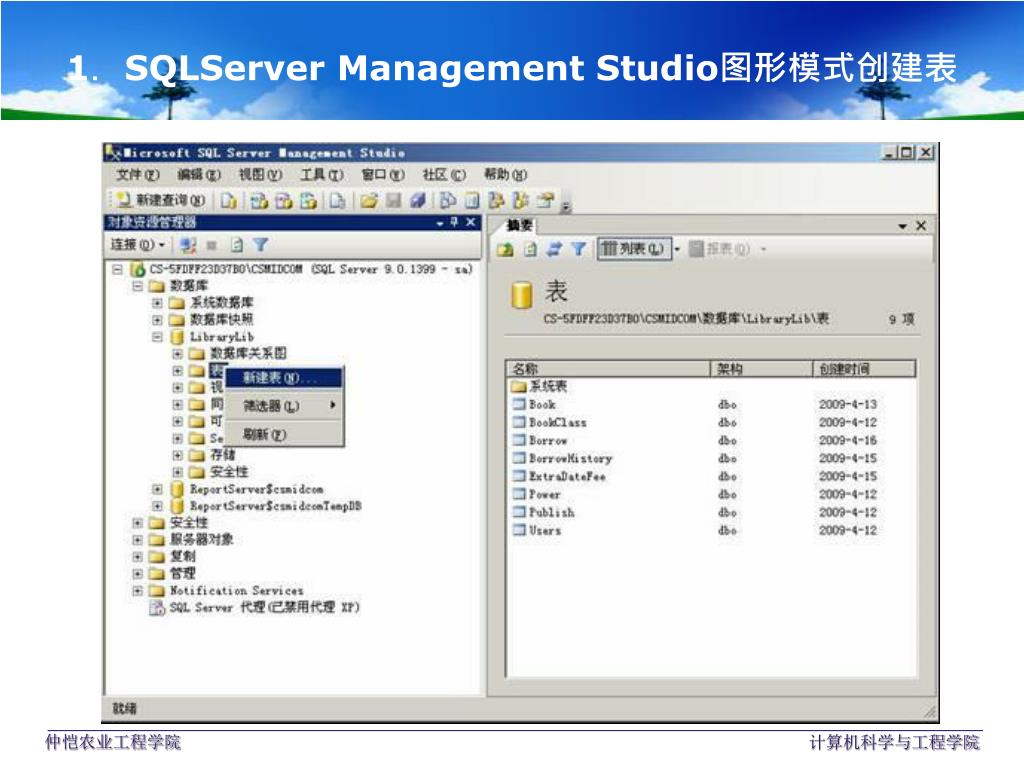Open the 文件 menu
This screenshot has width=1024, height=768.
[138, 175]
